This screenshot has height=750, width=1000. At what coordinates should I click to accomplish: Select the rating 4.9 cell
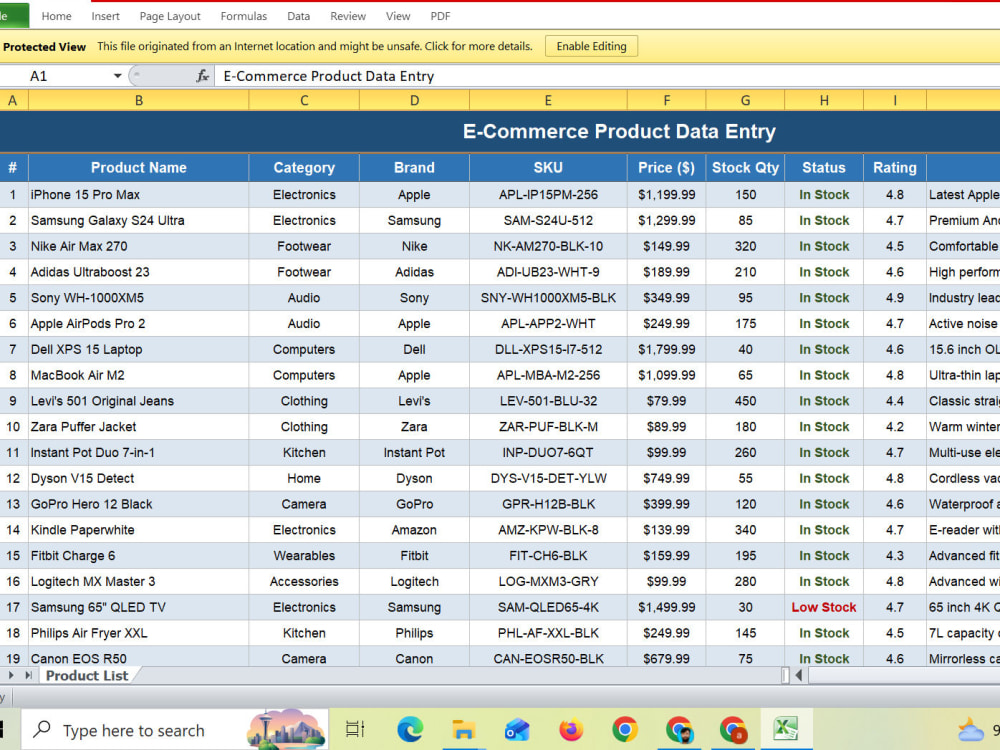pos(895,298)
